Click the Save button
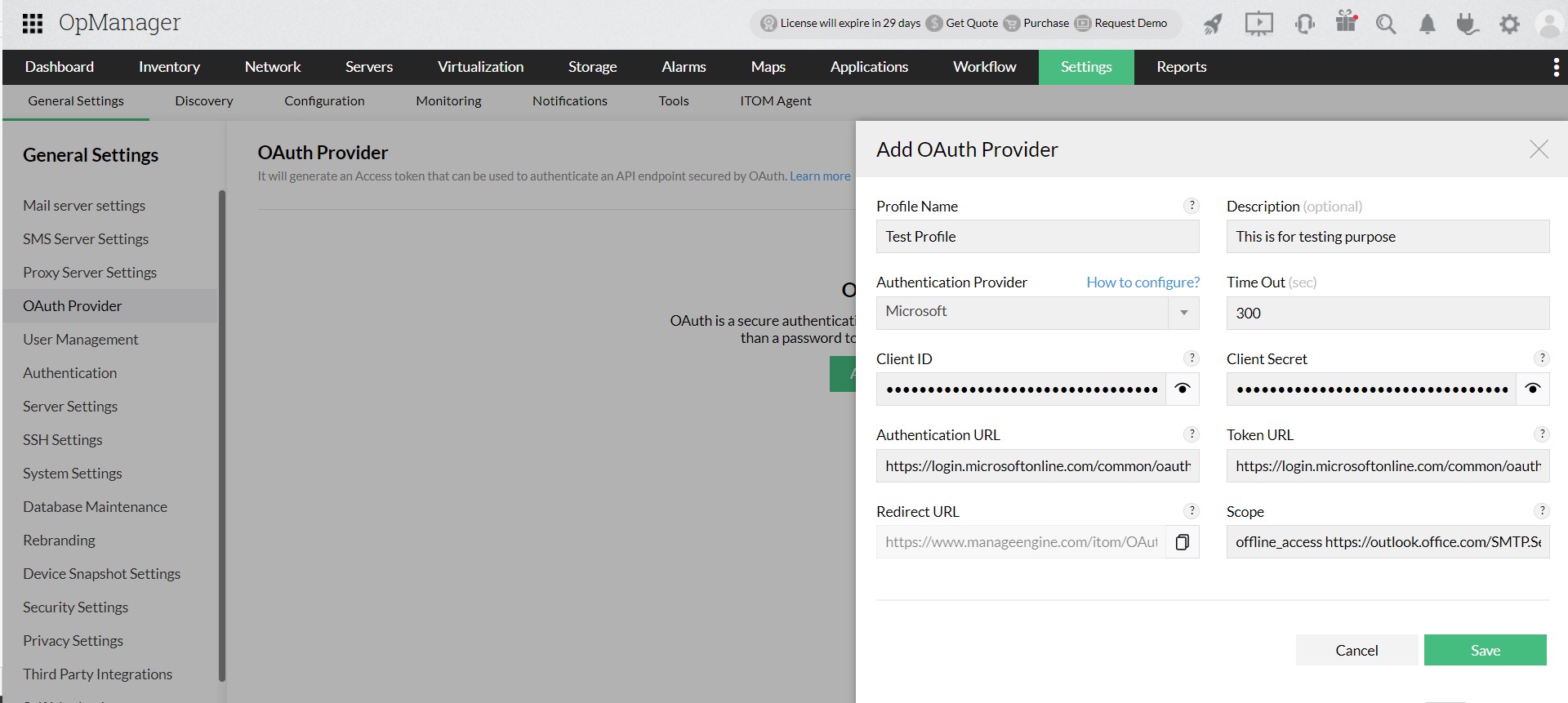 1485,650
